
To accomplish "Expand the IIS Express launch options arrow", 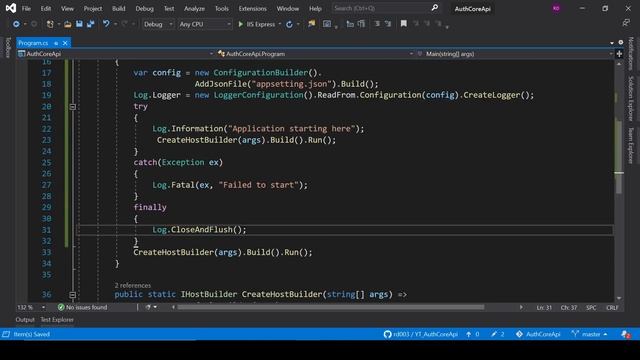I will pos(280,24).
